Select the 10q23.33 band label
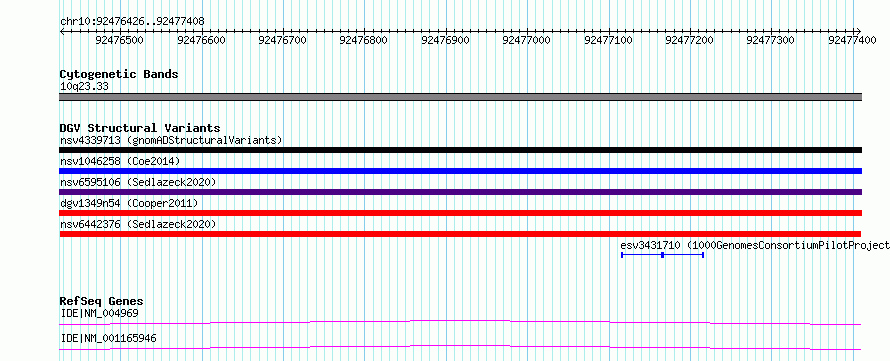 point(84,87)
